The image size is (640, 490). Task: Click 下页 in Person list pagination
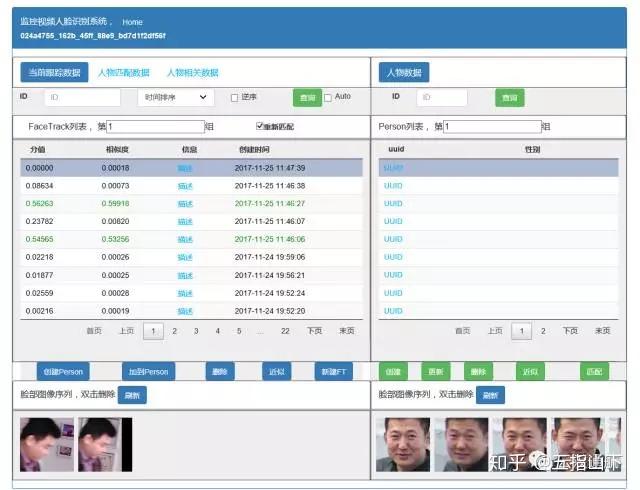pyautogui.click(x=570, y=331)
